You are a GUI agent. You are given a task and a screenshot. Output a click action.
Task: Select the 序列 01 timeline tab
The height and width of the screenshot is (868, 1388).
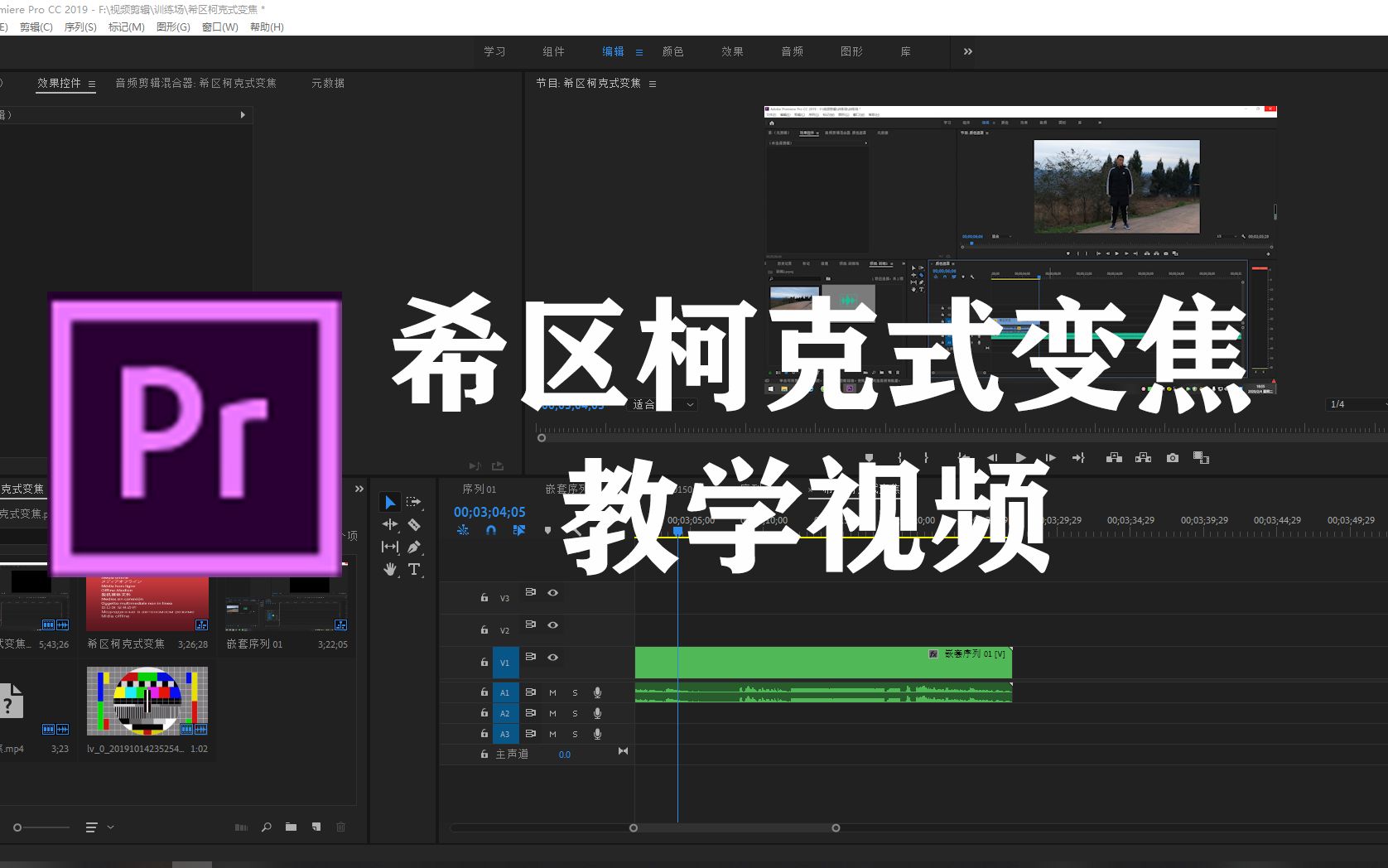(x=479, y=489)
